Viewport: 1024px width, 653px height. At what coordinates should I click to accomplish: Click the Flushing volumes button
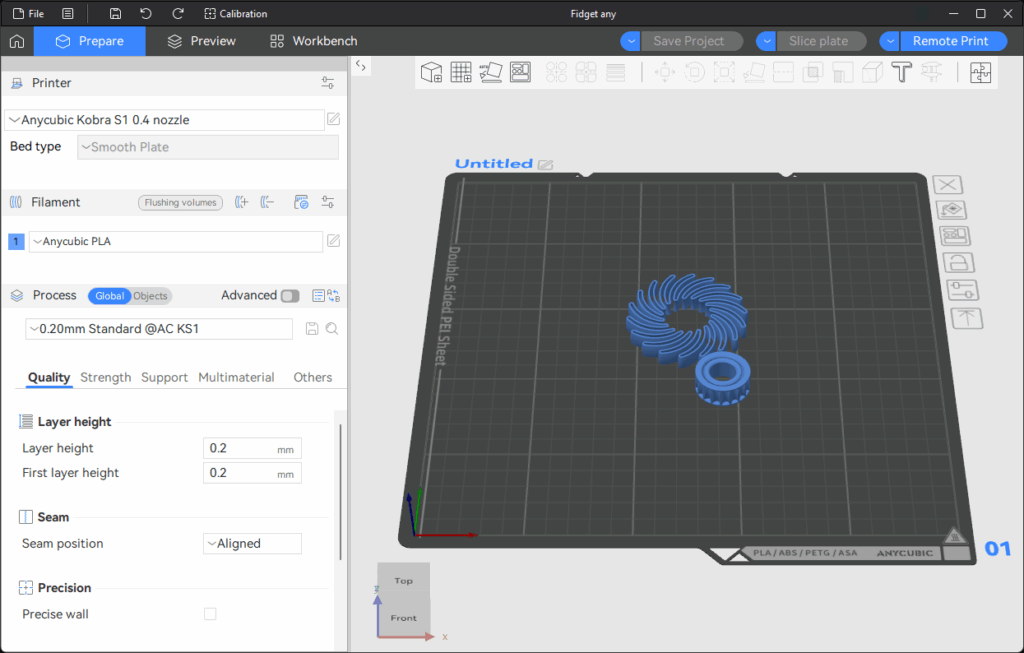(x=181, y=202)
